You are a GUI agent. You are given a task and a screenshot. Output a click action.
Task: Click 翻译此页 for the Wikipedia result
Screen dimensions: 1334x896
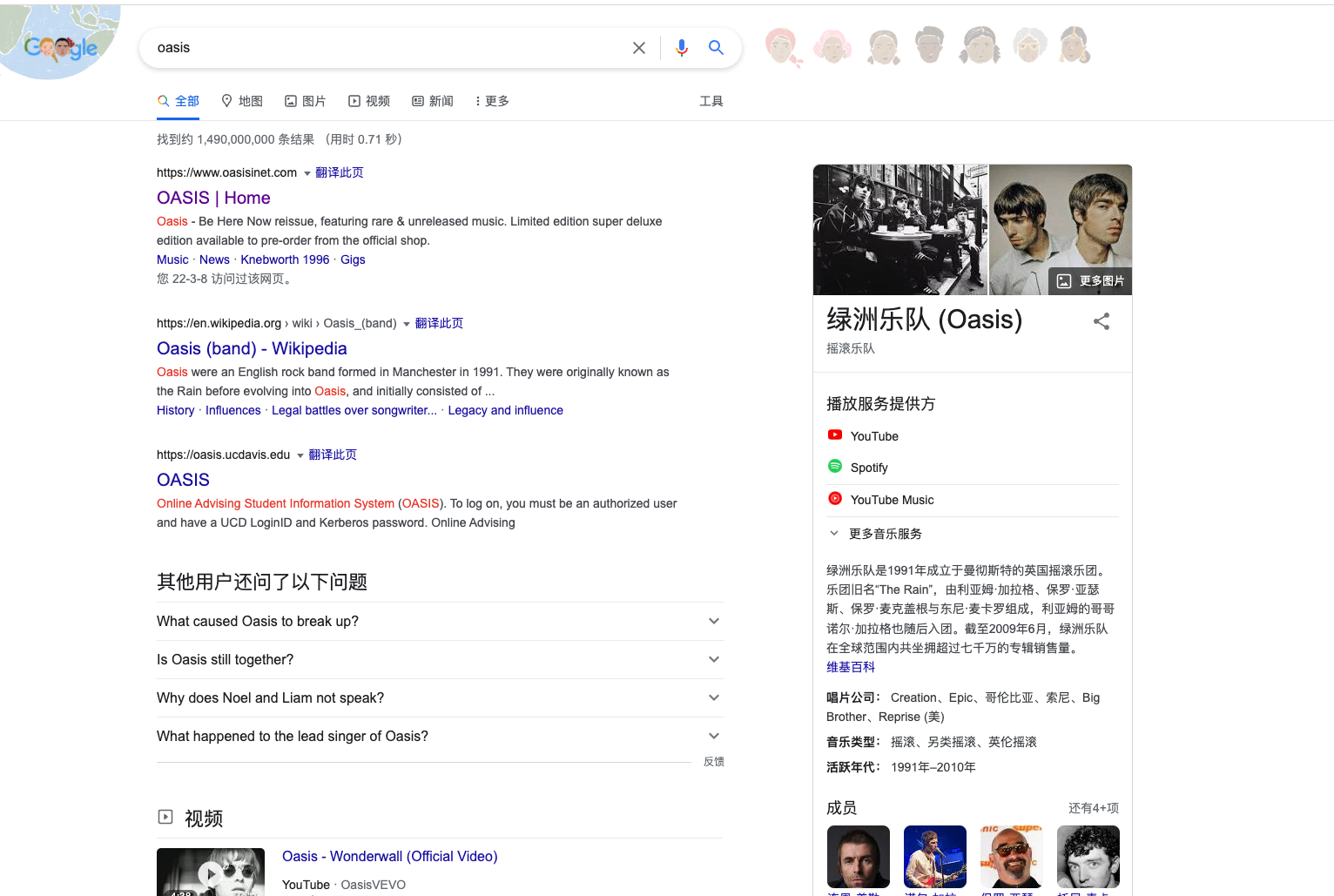pyautogui.click(x=439, y=323)
